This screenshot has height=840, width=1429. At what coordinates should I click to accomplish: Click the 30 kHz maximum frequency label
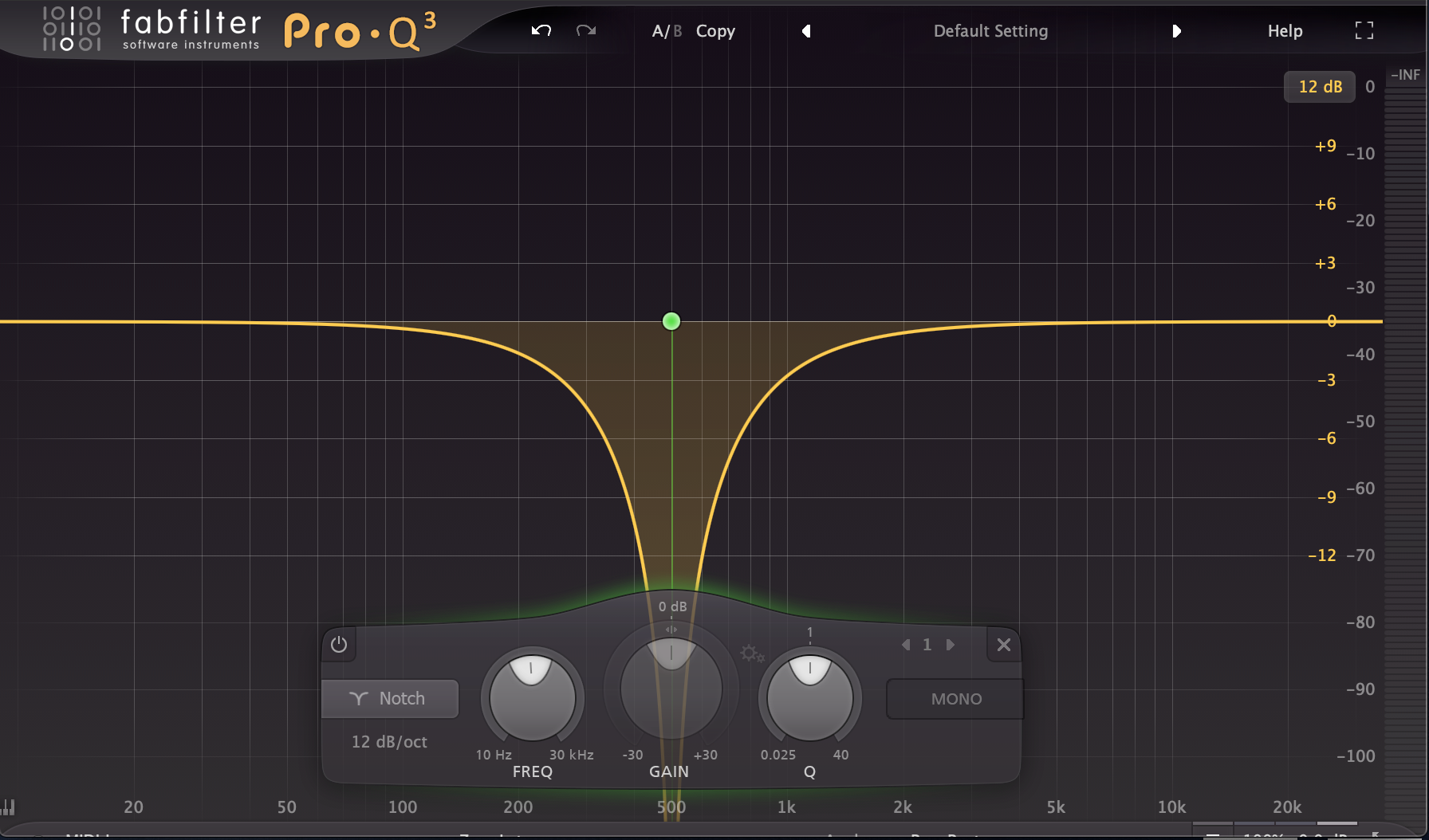pos(571,755)
